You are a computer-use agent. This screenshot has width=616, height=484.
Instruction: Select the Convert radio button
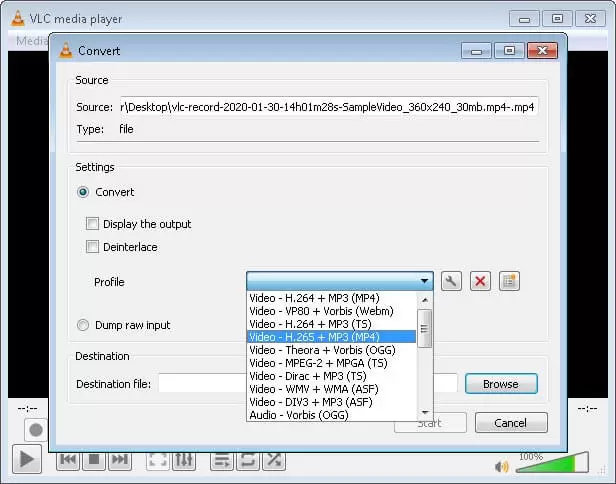click(83, 192)
